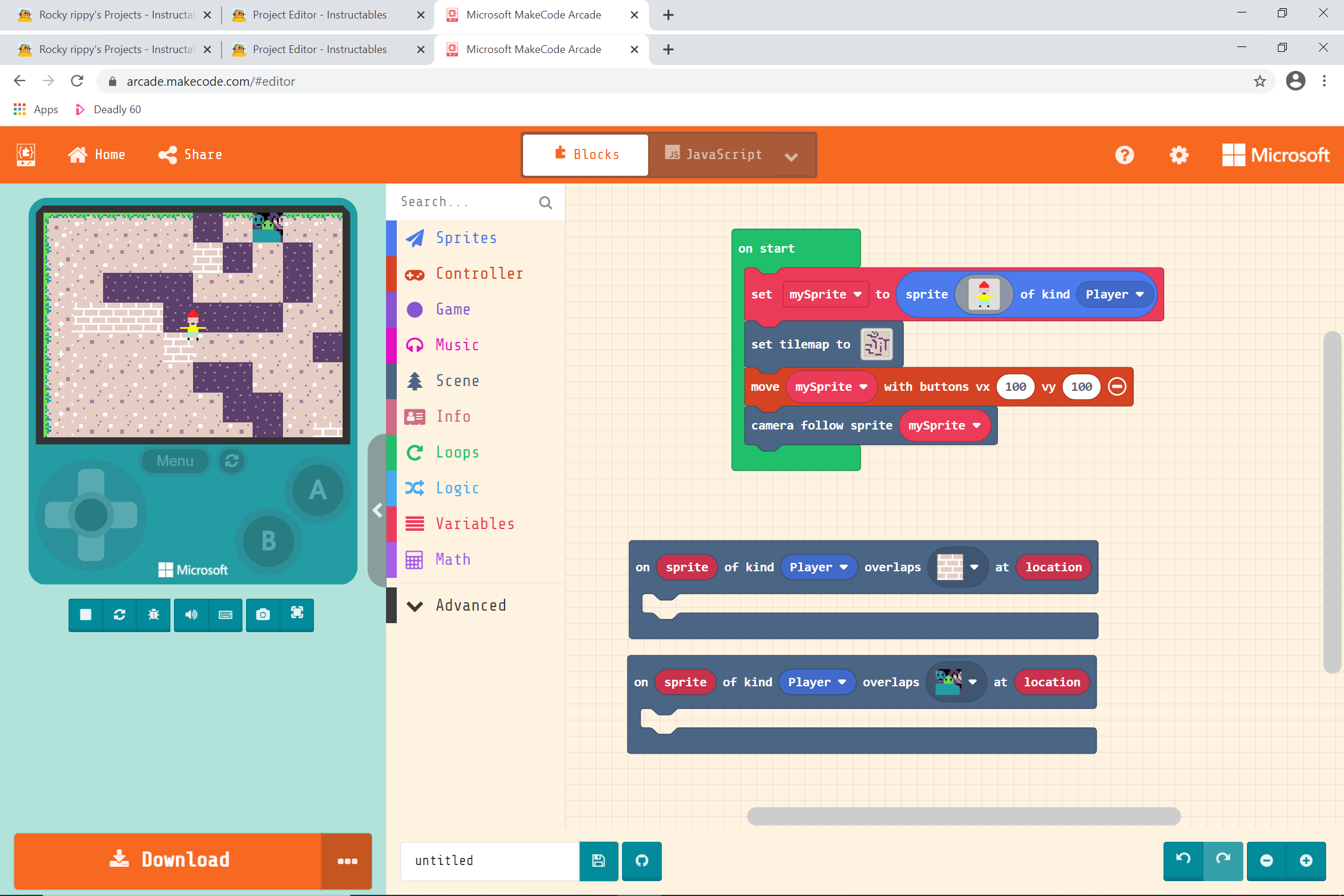Open the mySprite dropdown in the move block

832,387
